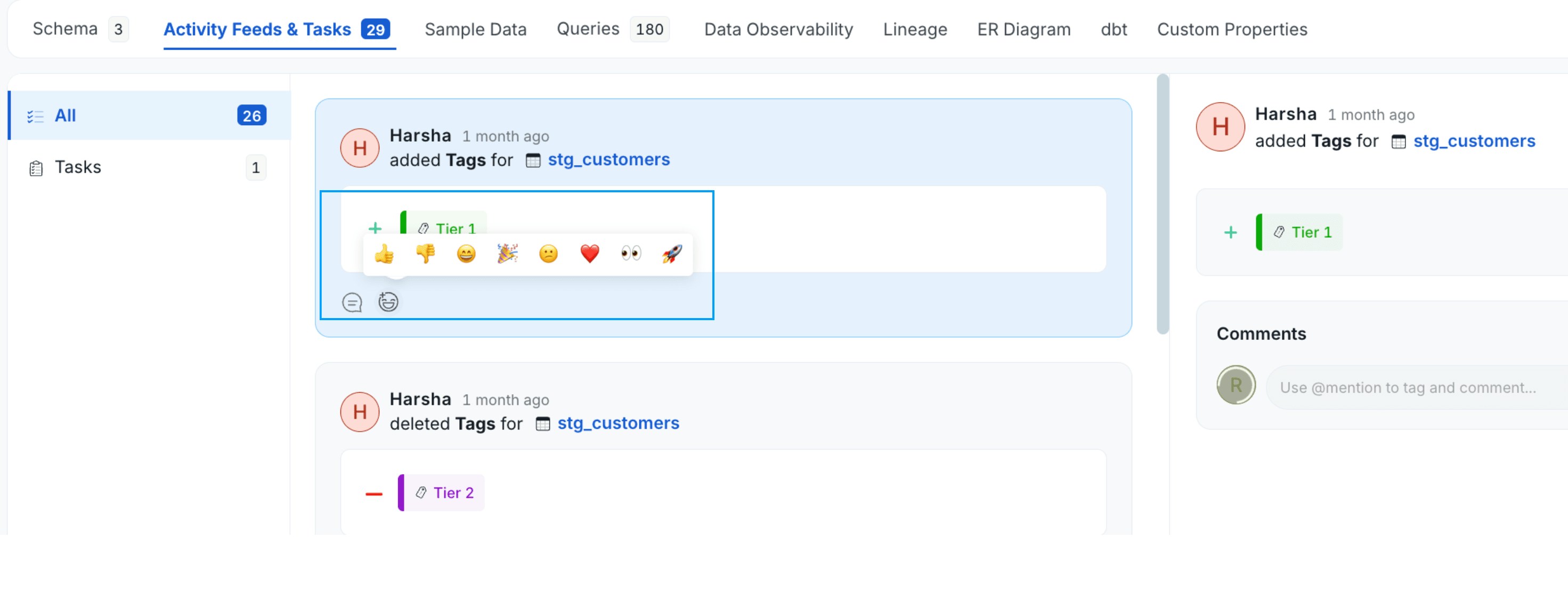The image size is (1568, 594).
Task: Open the Queries tab
Action: tap(587, 29)
